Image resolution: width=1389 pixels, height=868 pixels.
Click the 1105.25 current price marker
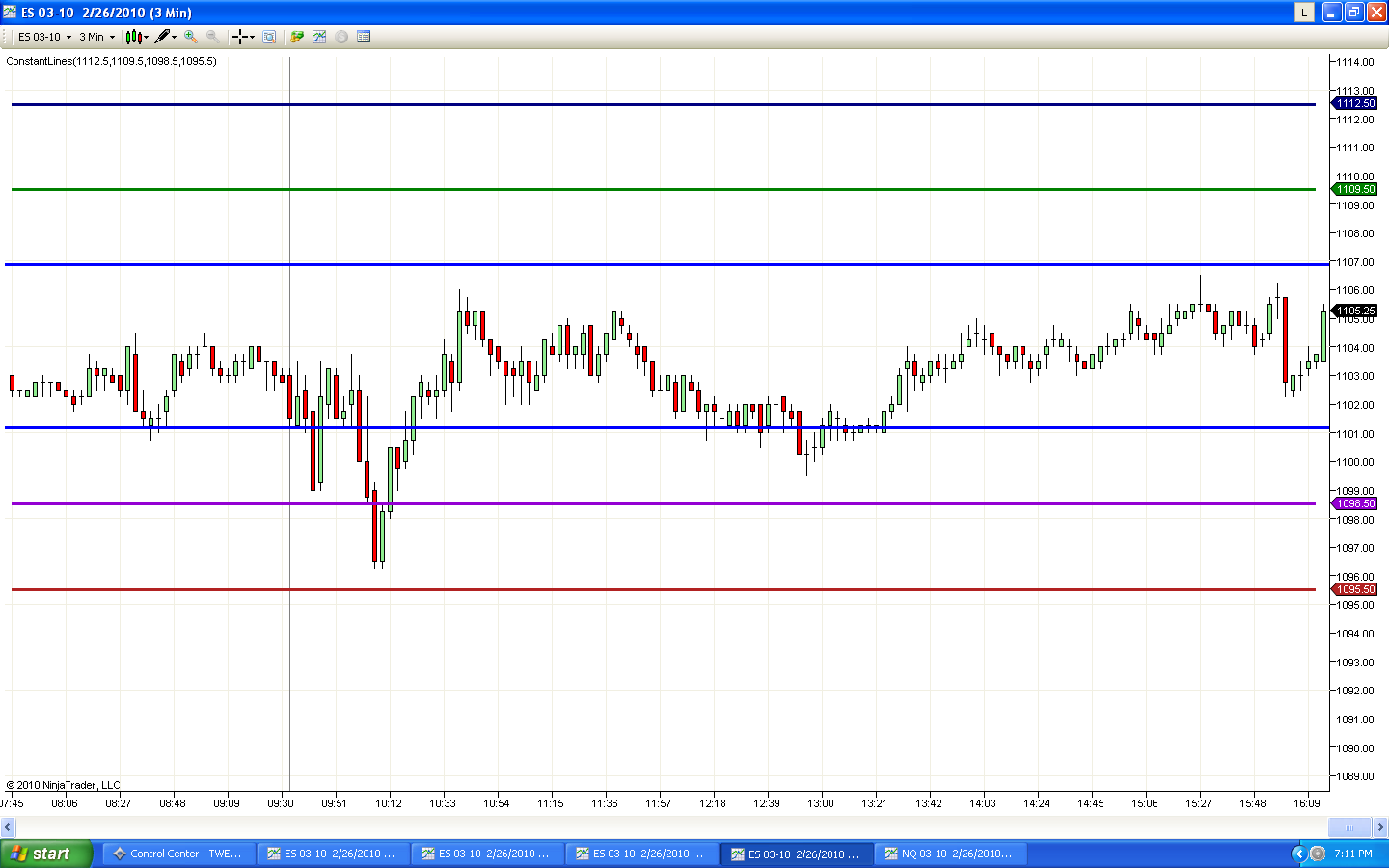click(1354, 311)
